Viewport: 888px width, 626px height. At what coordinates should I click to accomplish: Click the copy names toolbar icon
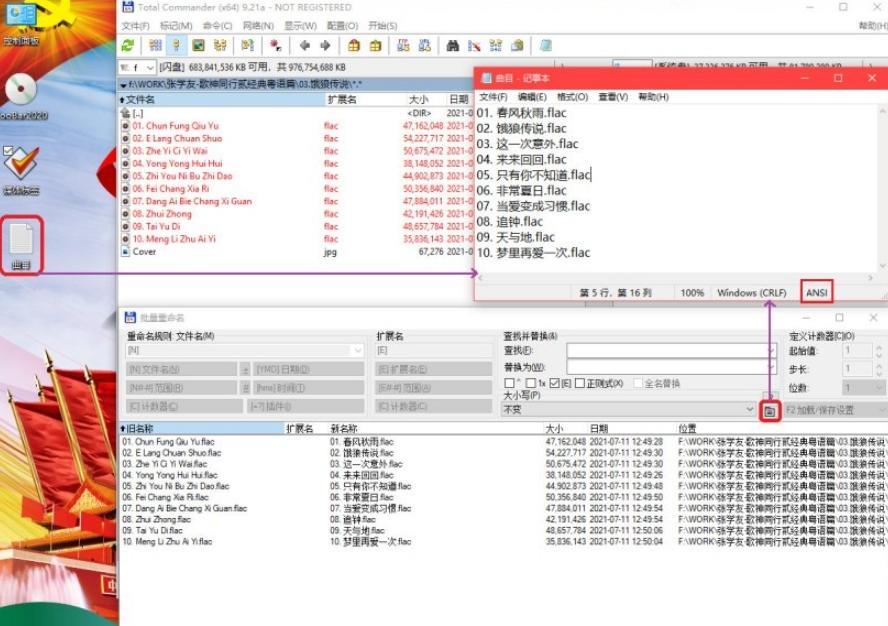(x=517, y=46)
